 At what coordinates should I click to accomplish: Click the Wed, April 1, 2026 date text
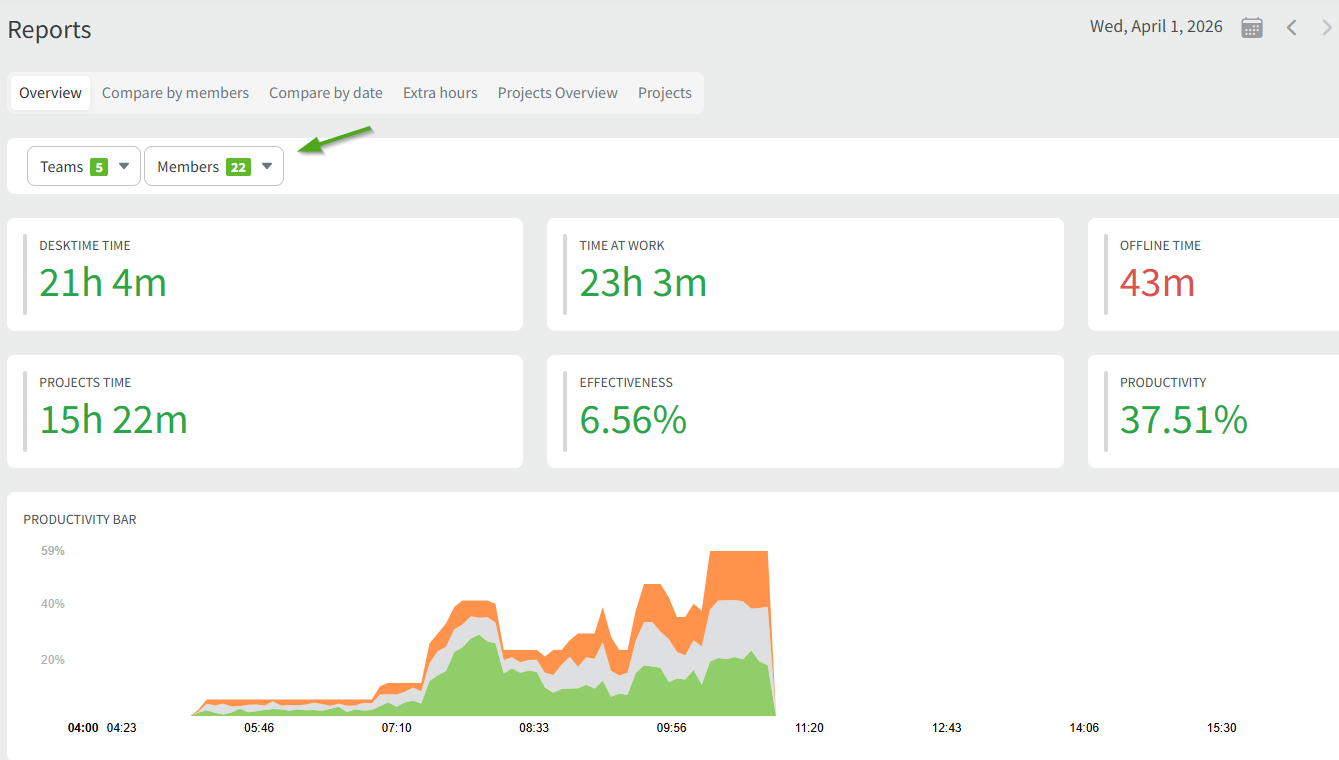(1156, 27)
